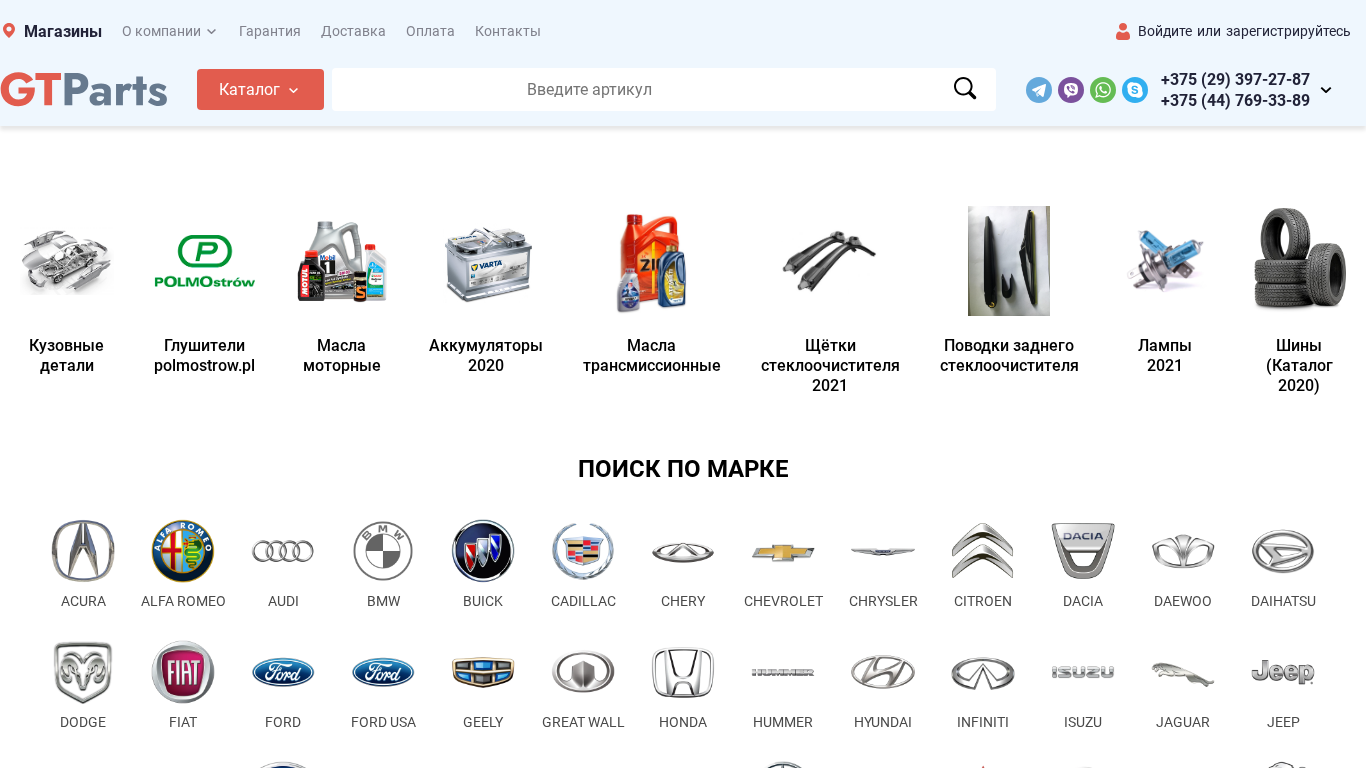This screenshot has height=768, width=1366.
Task: Select the Geely brand logo
Action: pos(483,672)
